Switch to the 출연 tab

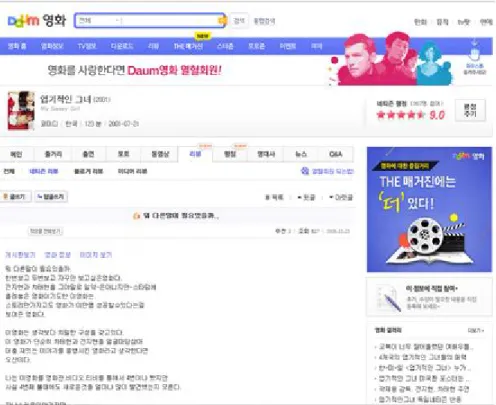tap(88, 154)
